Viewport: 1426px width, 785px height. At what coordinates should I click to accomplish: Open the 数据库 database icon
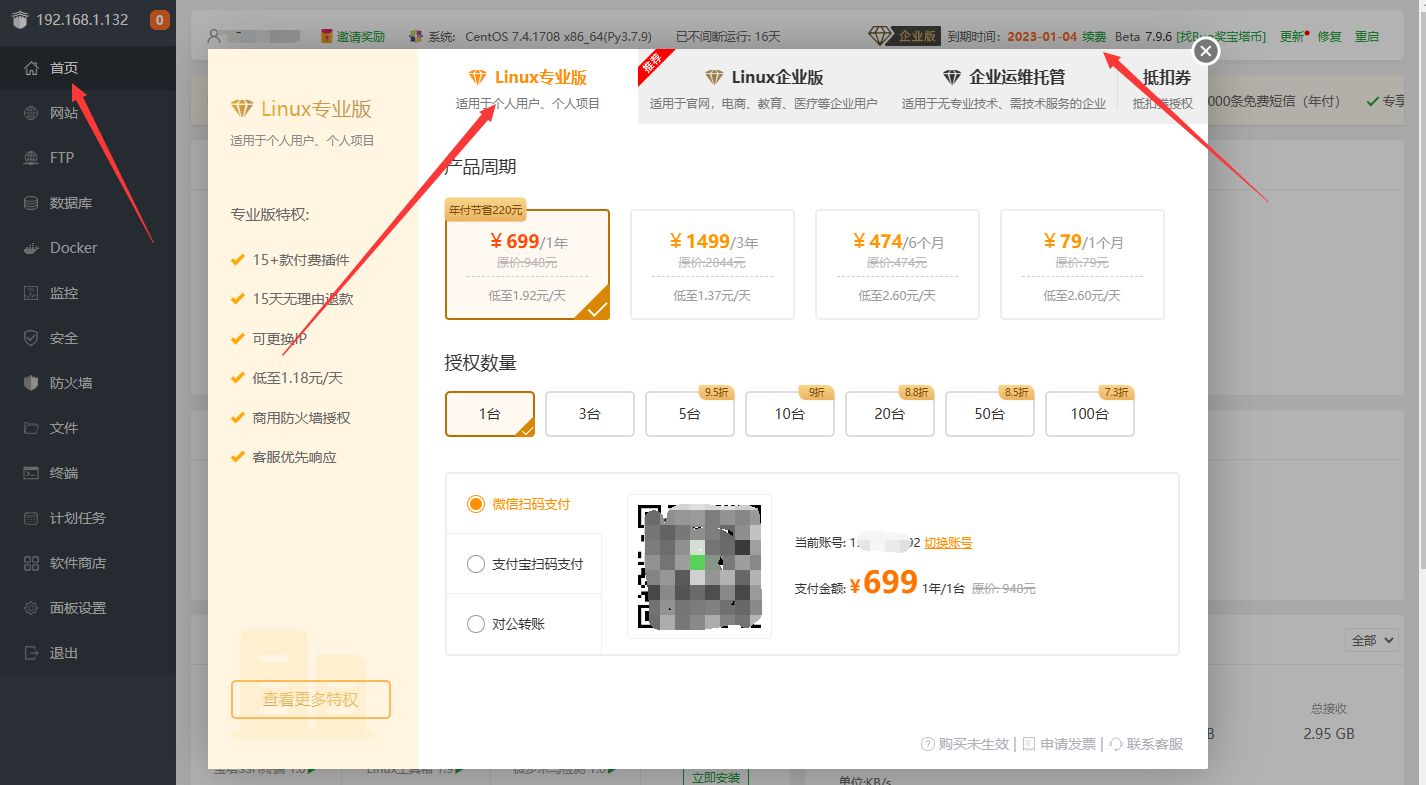[x=31, y=203]
